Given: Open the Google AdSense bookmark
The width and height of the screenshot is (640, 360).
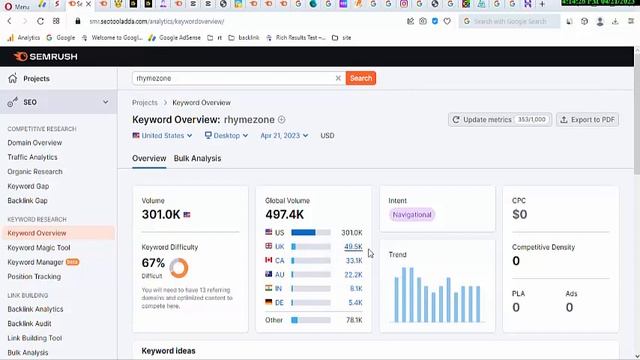Looking at the screenshot, I should 175,38.
